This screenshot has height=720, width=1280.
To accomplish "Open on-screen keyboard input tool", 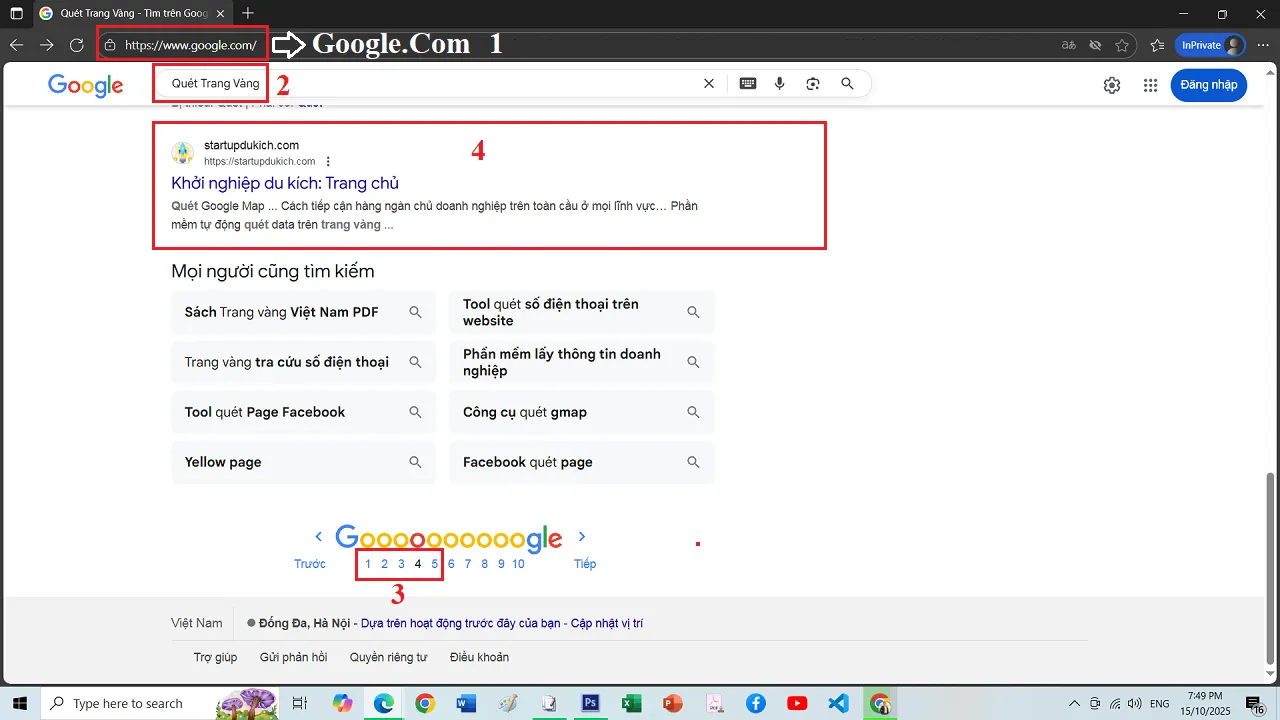I will (748, 84).
